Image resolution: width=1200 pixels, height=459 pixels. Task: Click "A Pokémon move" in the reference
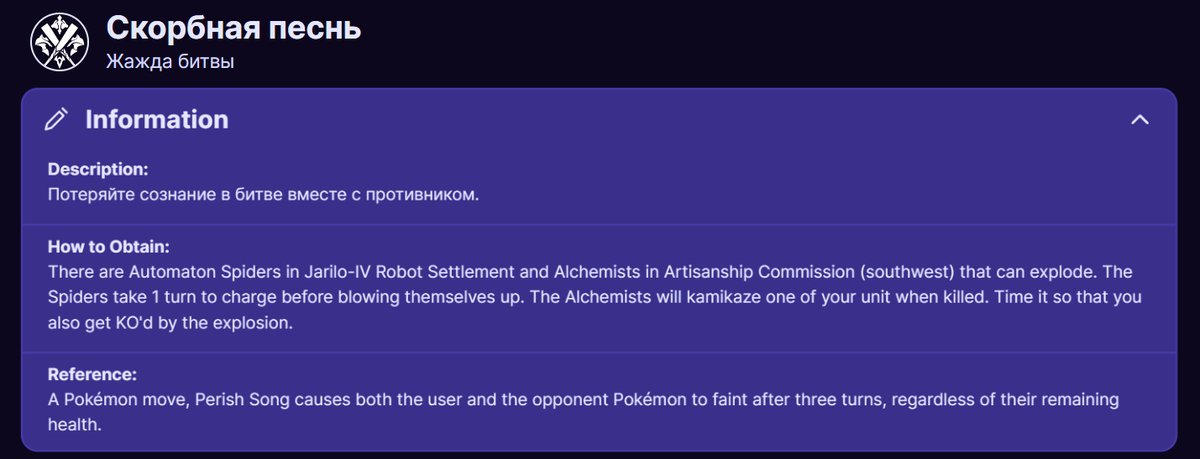(112, 400)
